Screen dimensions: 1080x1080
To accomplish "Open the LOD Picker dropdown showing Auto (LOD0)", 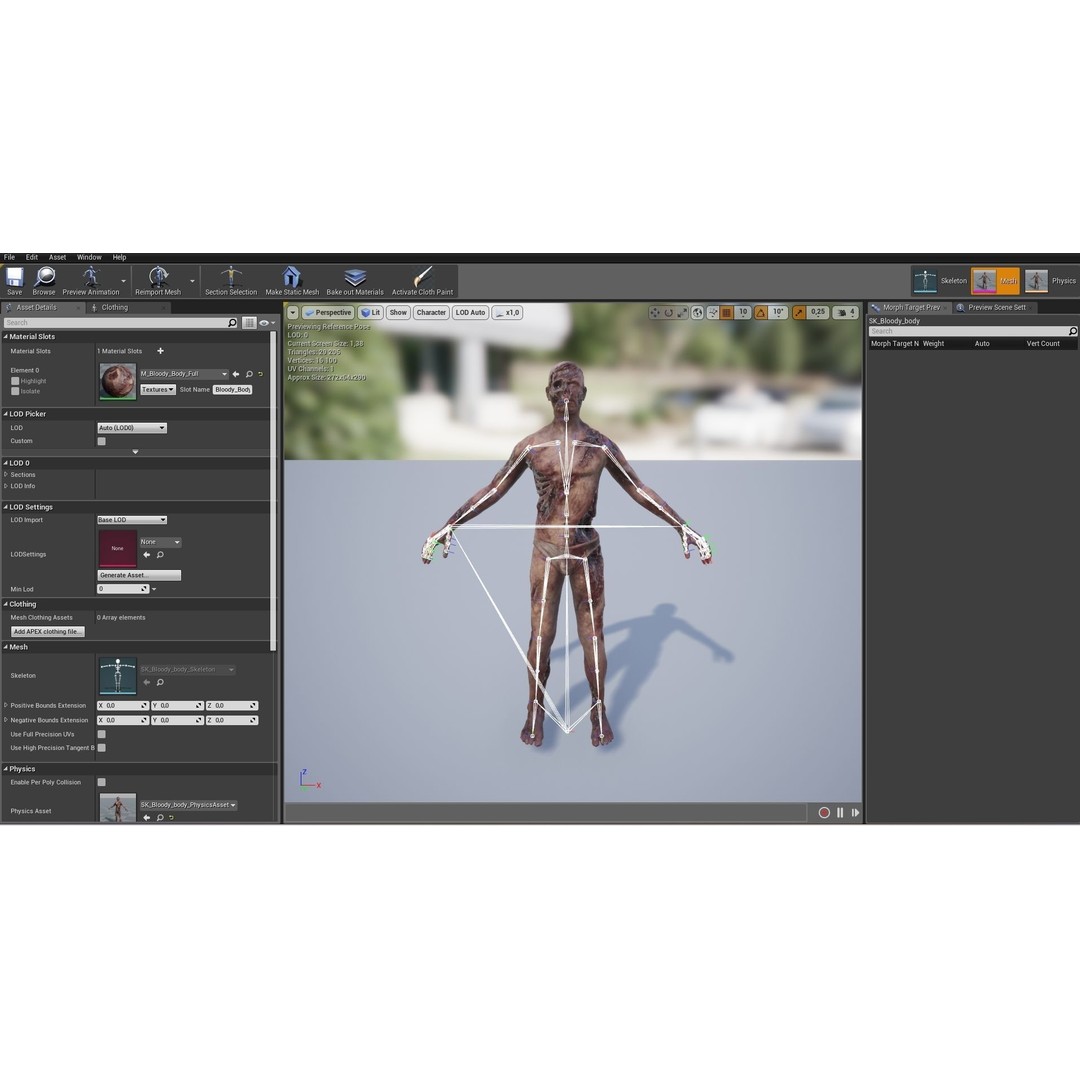I will [x=133, y=427].
